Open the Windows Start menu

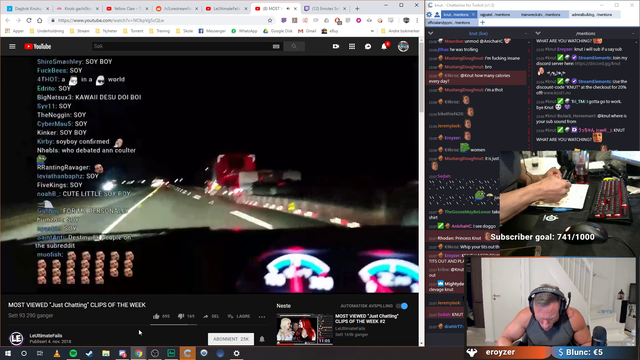[x=8, y=353]
